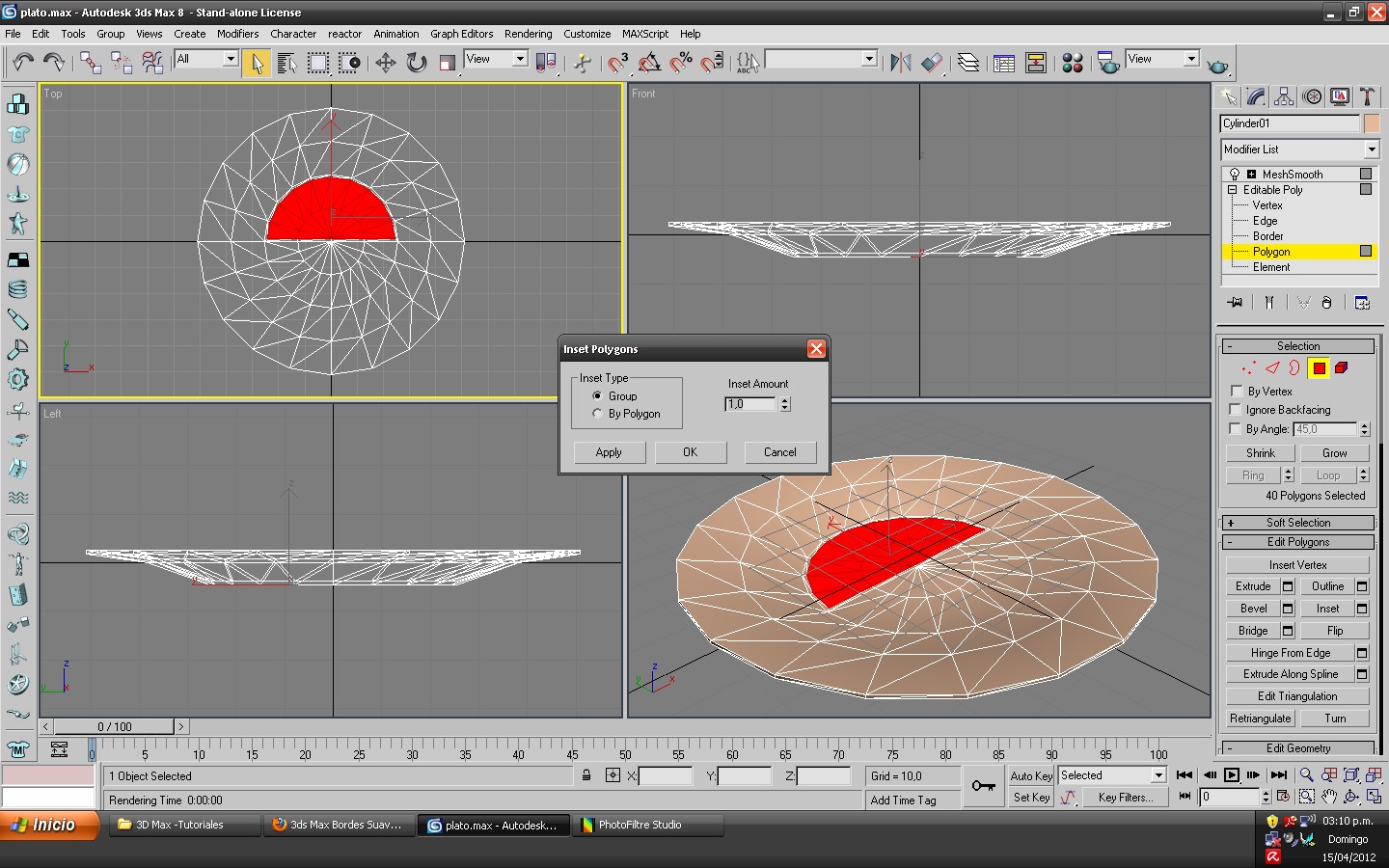The image size is (1389, 868).
Task: Open the All selection filter dropdown
Action: [x=206, y=59]
